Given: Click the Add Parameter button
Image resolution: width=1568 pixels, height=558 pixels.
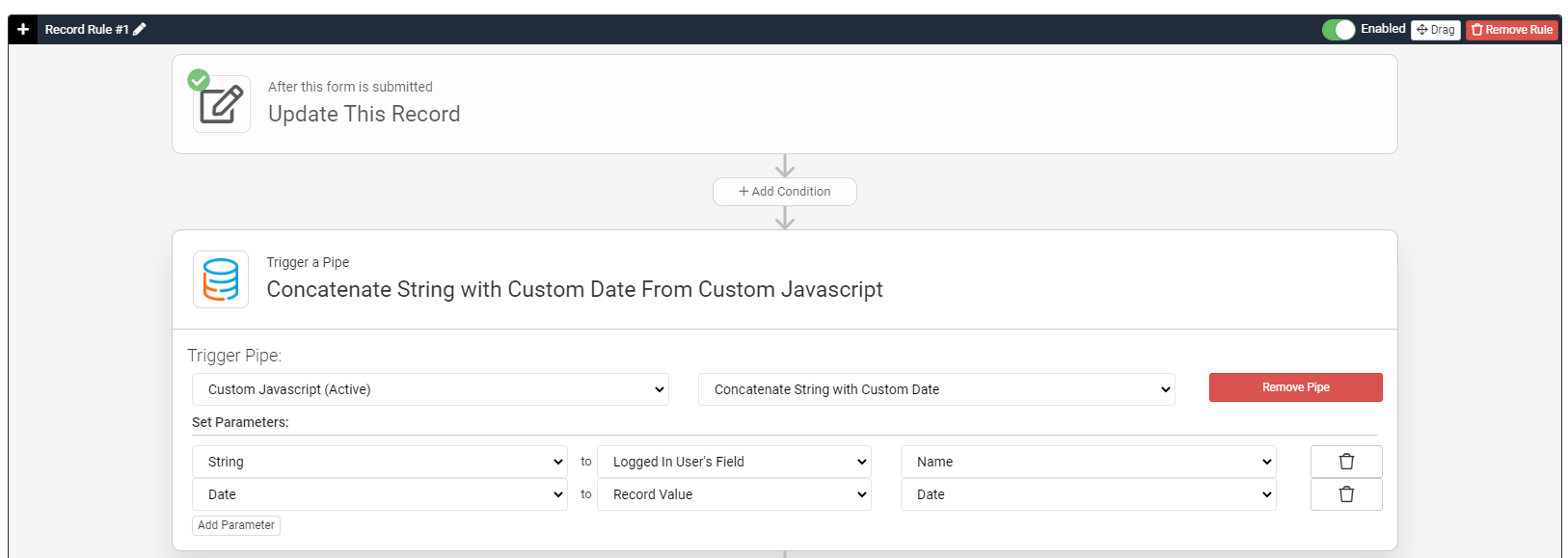Looking at the screenshot, I should pyautogui.click(x=236, y=525).
